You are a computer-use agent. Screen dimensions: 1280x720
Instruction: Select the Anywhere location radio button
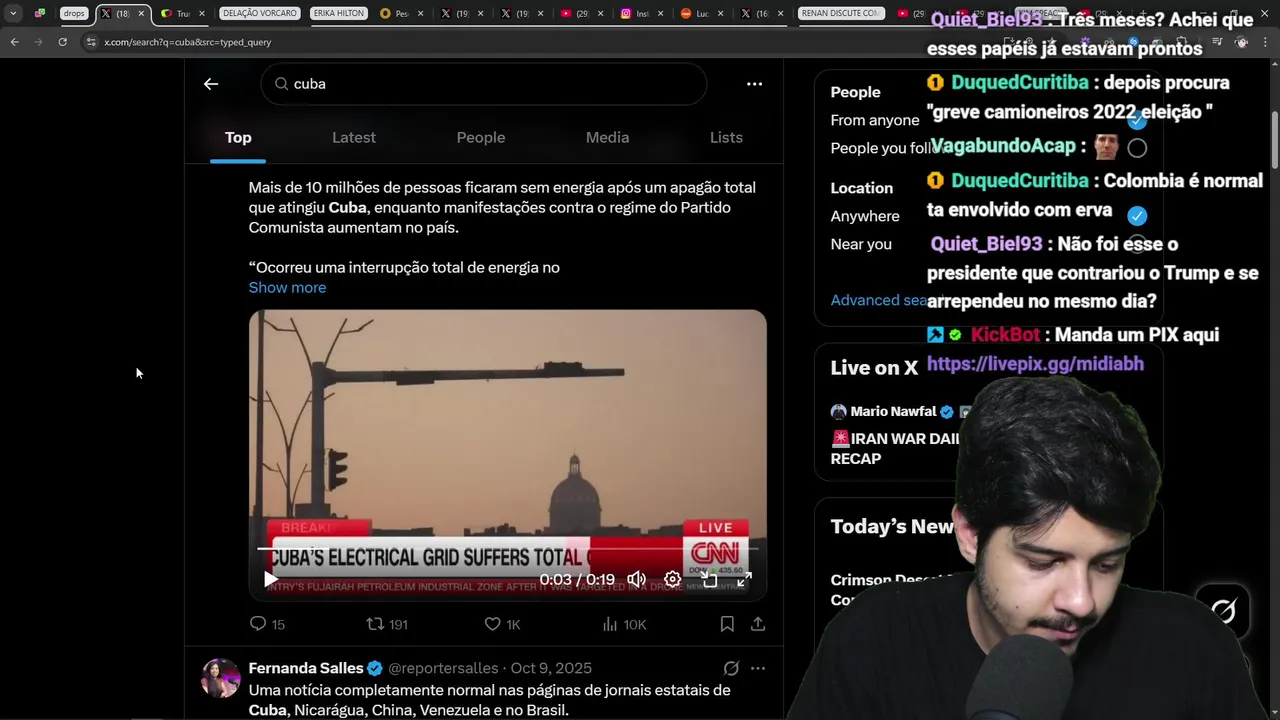(1137, 216)
